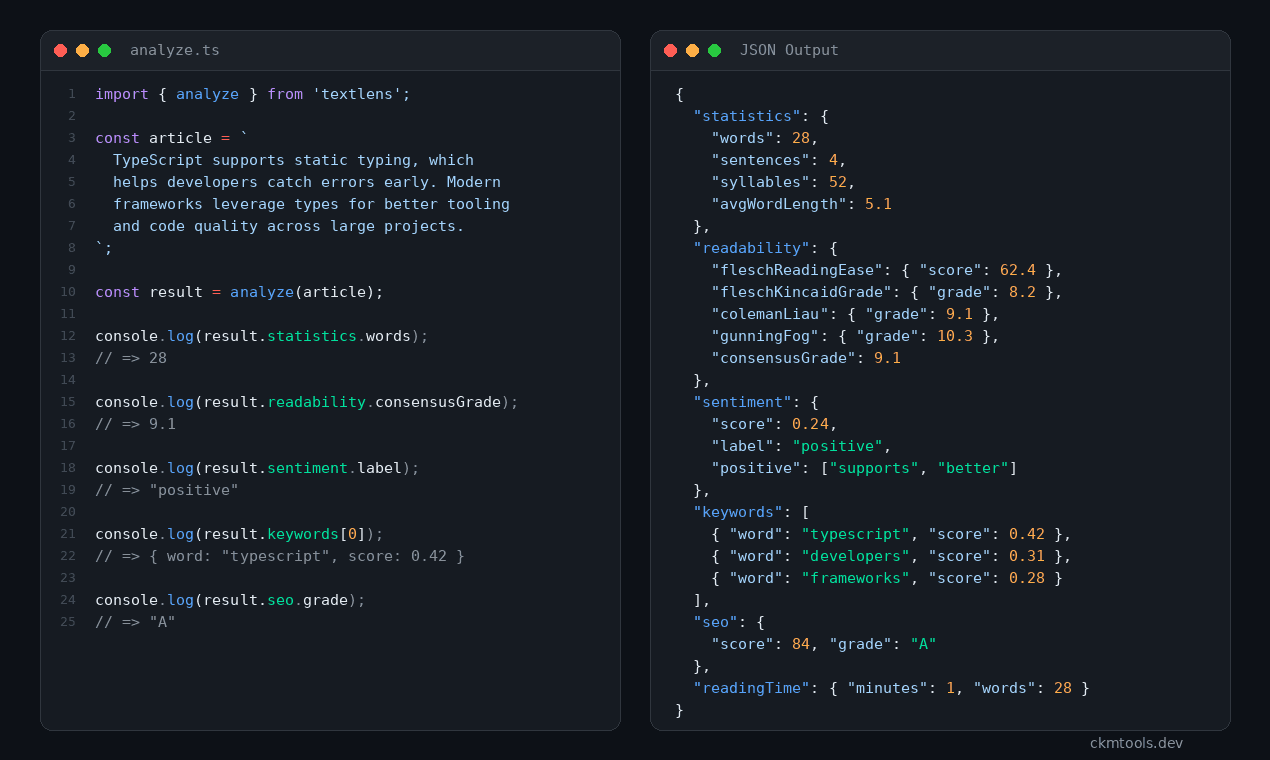Screen dimensions: 1270x760
Task: Click line number 21 in the gutter
Action: tap(68, 534)
